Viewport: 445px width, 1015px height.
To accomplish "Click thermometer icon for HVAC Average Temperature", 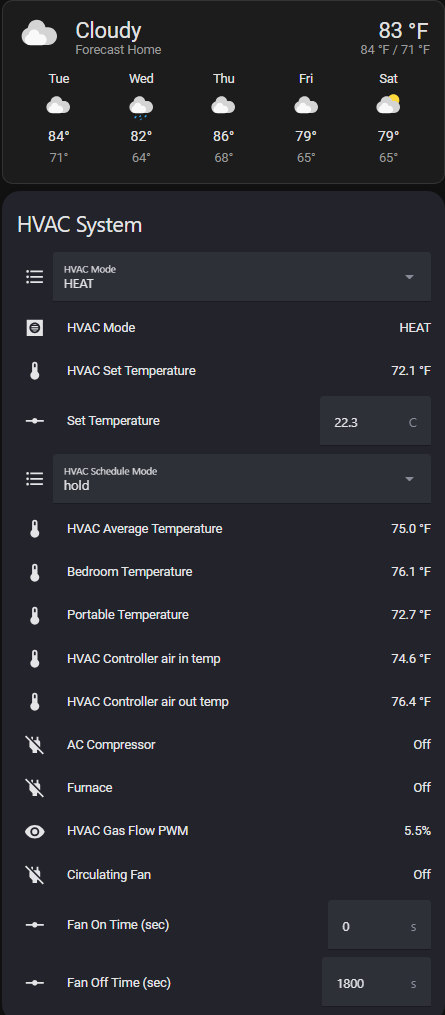I will coord(34,529).
